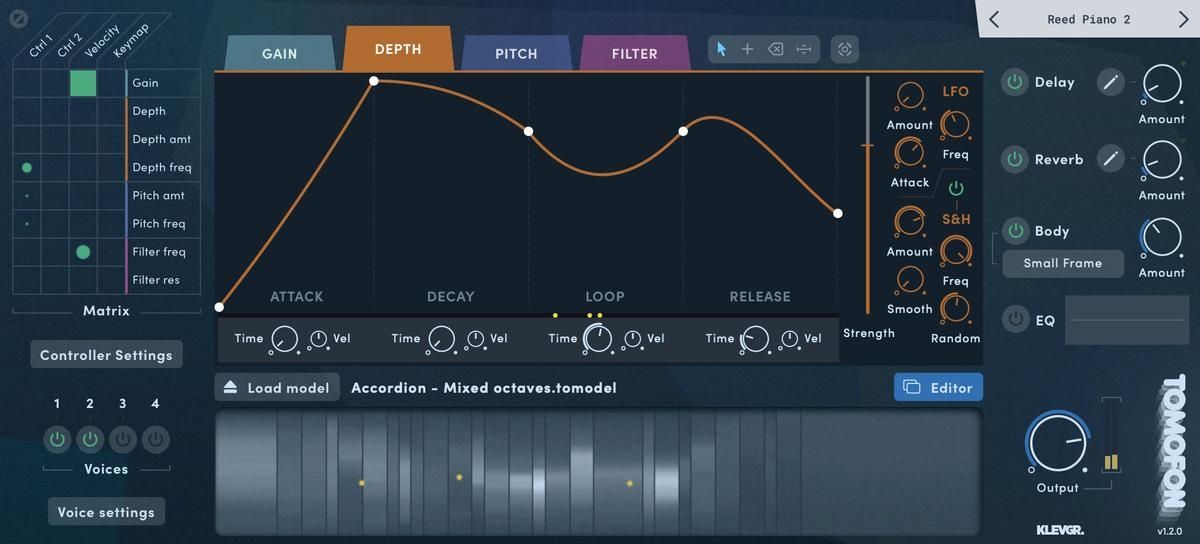The image size is (1200, 544).
Task: Click the Editor button
Action: 938,388
